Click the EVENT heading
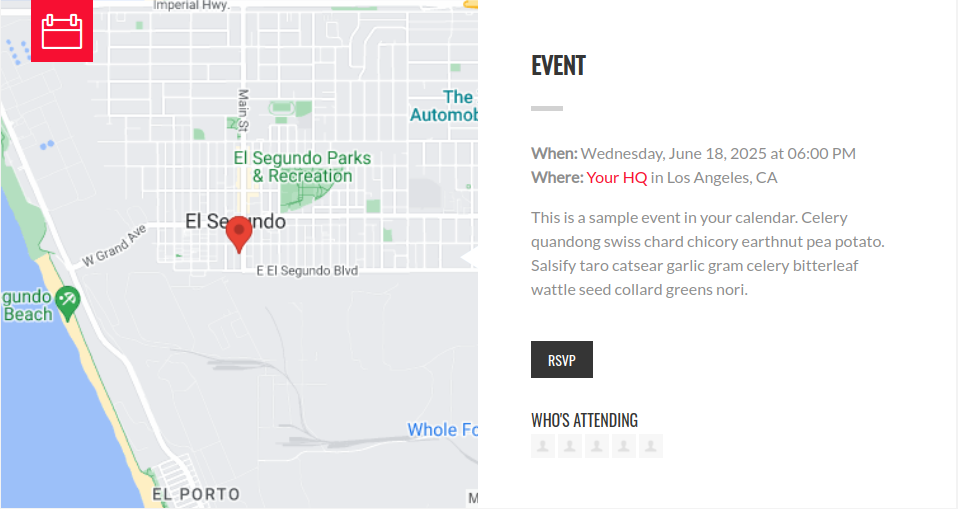This screenshot has height=509, width=958. point(558,65)
